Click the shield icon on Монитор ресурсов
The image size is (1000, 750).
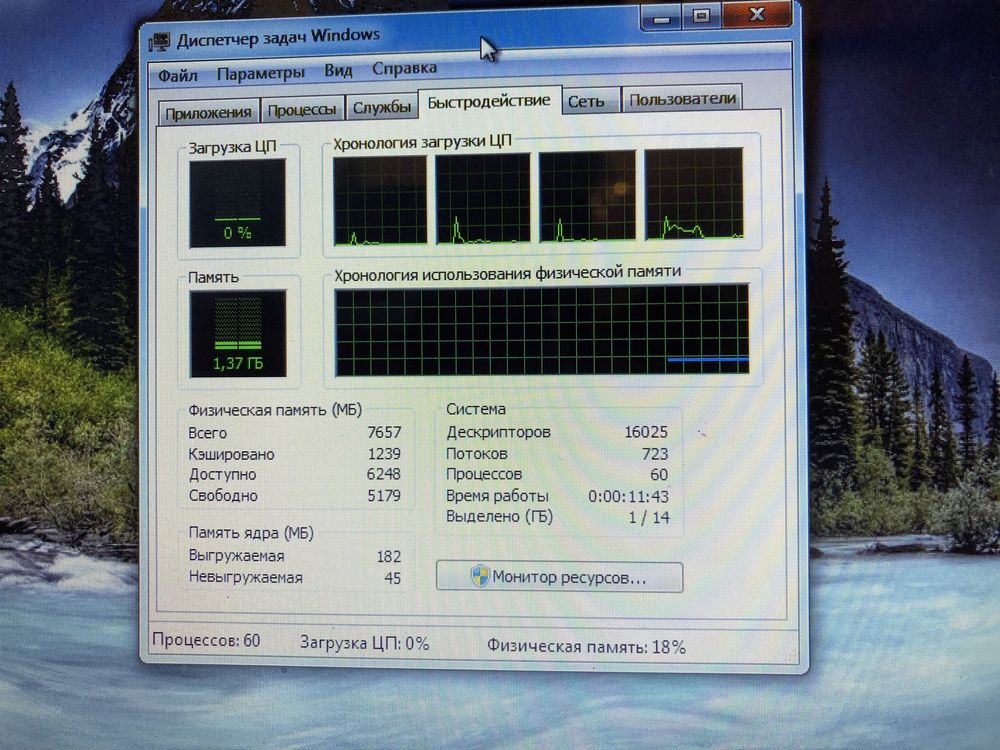point(480,577)
